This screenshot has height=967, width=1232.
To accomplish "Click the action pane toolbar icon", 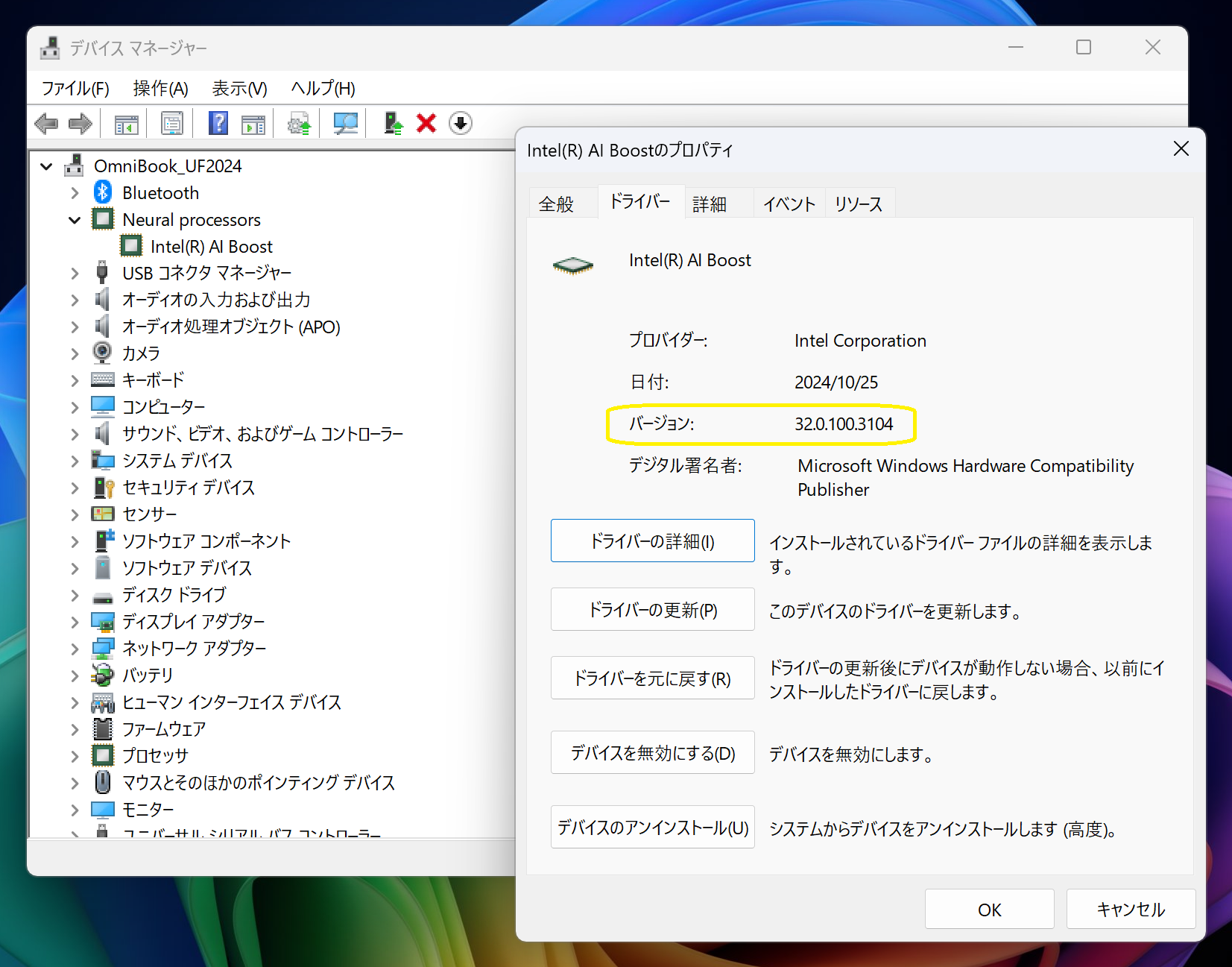I will coord(253,124).
